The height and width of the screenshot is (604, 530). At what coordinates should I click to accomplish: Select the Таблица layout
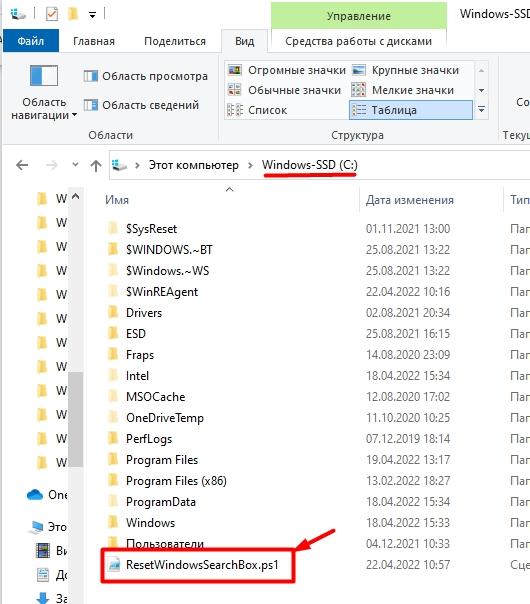coord(411,110)
